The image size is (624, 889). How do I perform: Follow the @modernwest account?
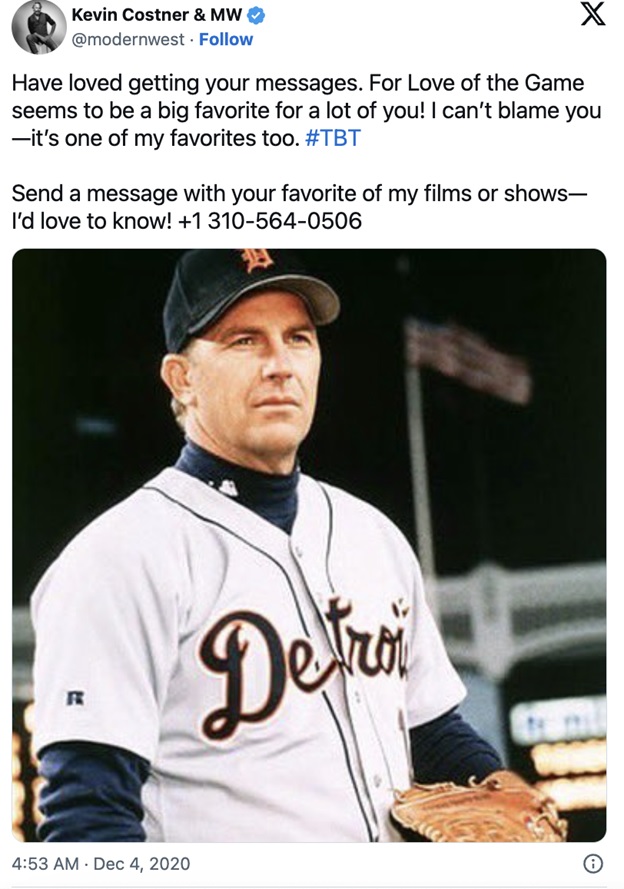(x=226, y=39)
